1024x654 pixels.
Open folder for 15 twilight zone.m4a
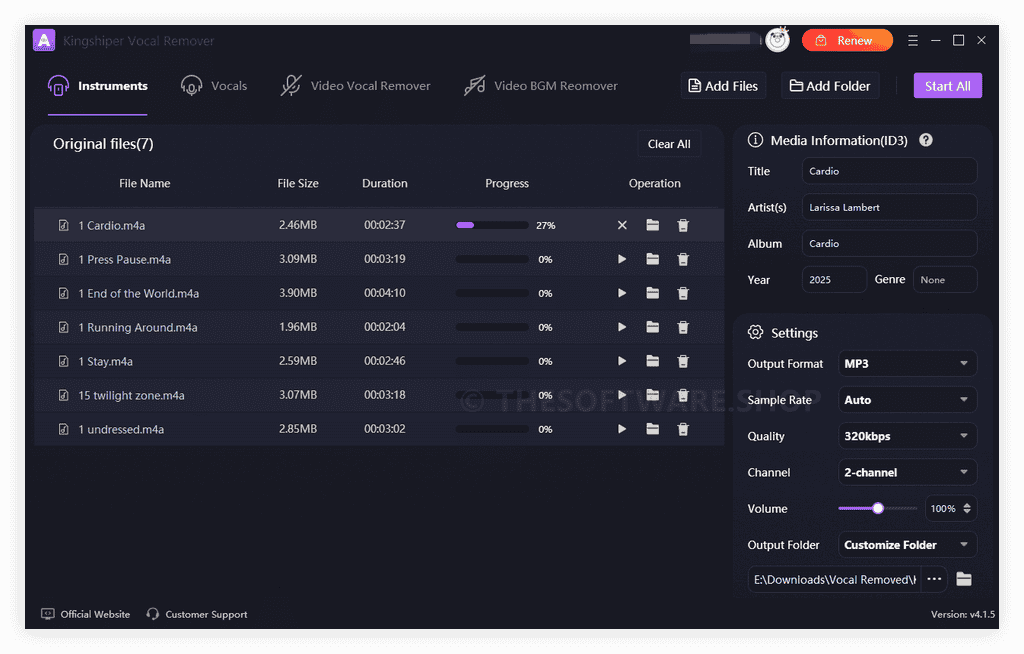click(x=652, y=395)
